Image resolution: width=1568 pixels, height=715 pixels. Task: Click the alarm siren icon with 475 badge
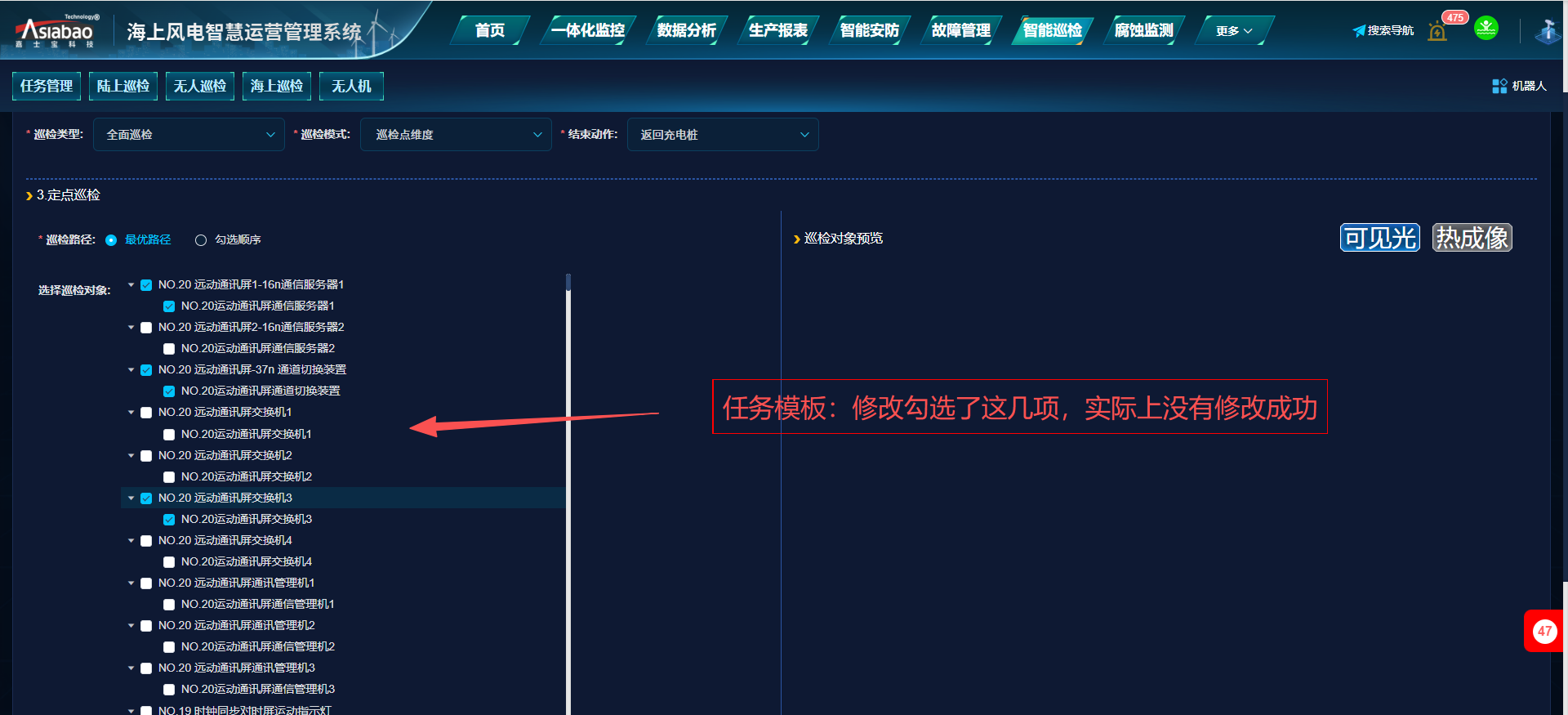point(1438,31)
